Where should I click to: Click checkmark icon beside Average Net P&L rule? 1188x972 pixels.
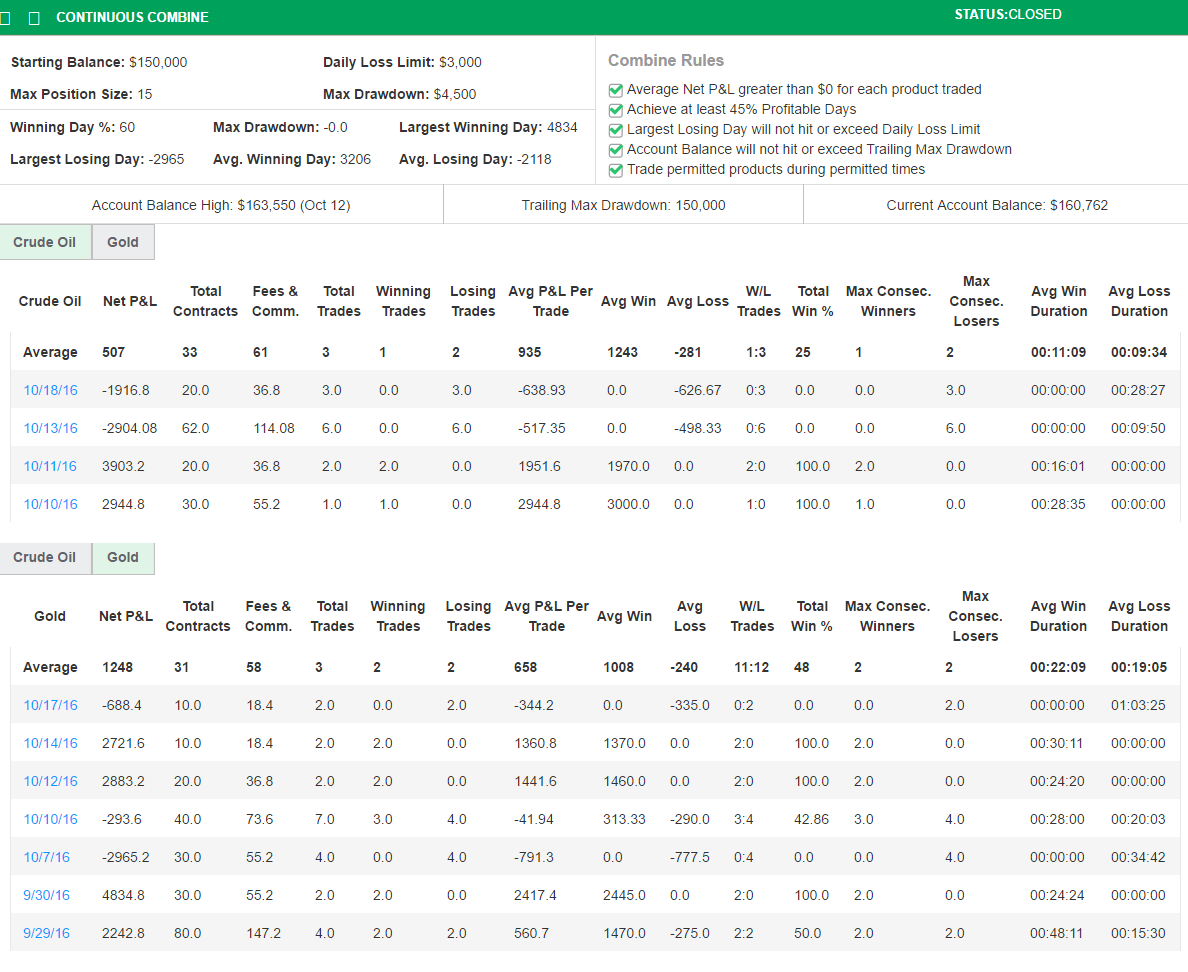[615, 89]
